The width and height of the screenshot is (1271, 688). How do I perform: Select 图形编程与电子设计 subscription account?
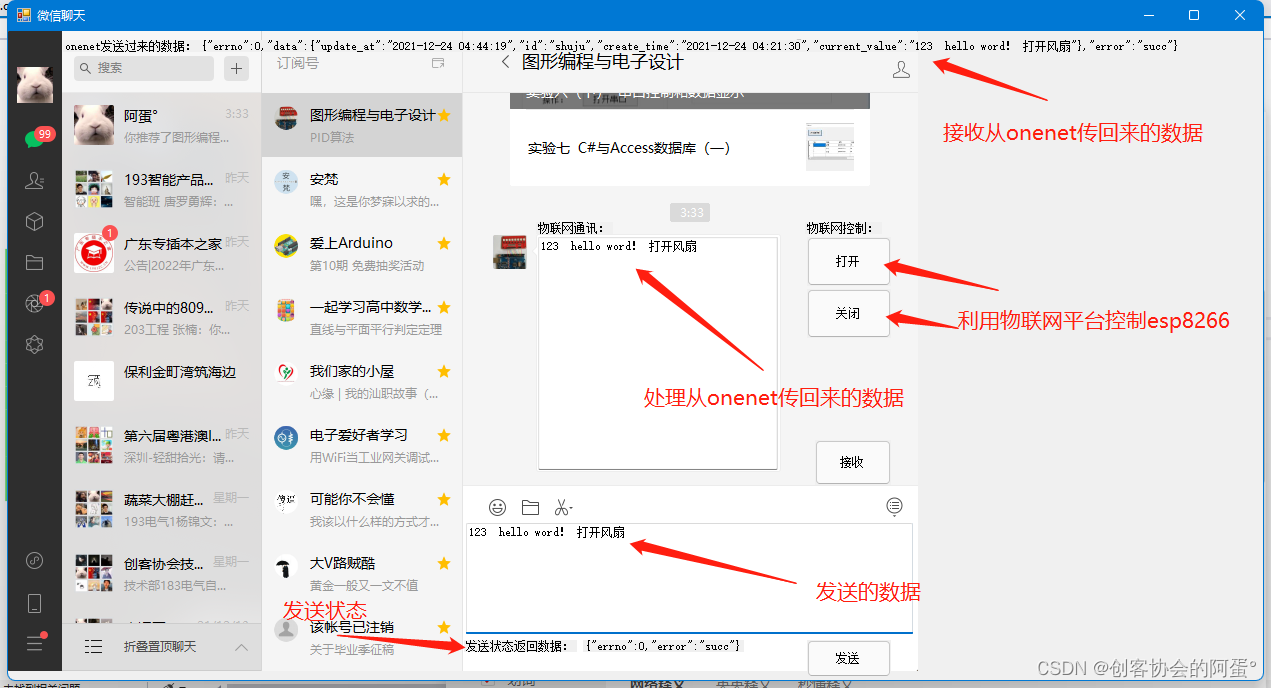click(362, 125)
